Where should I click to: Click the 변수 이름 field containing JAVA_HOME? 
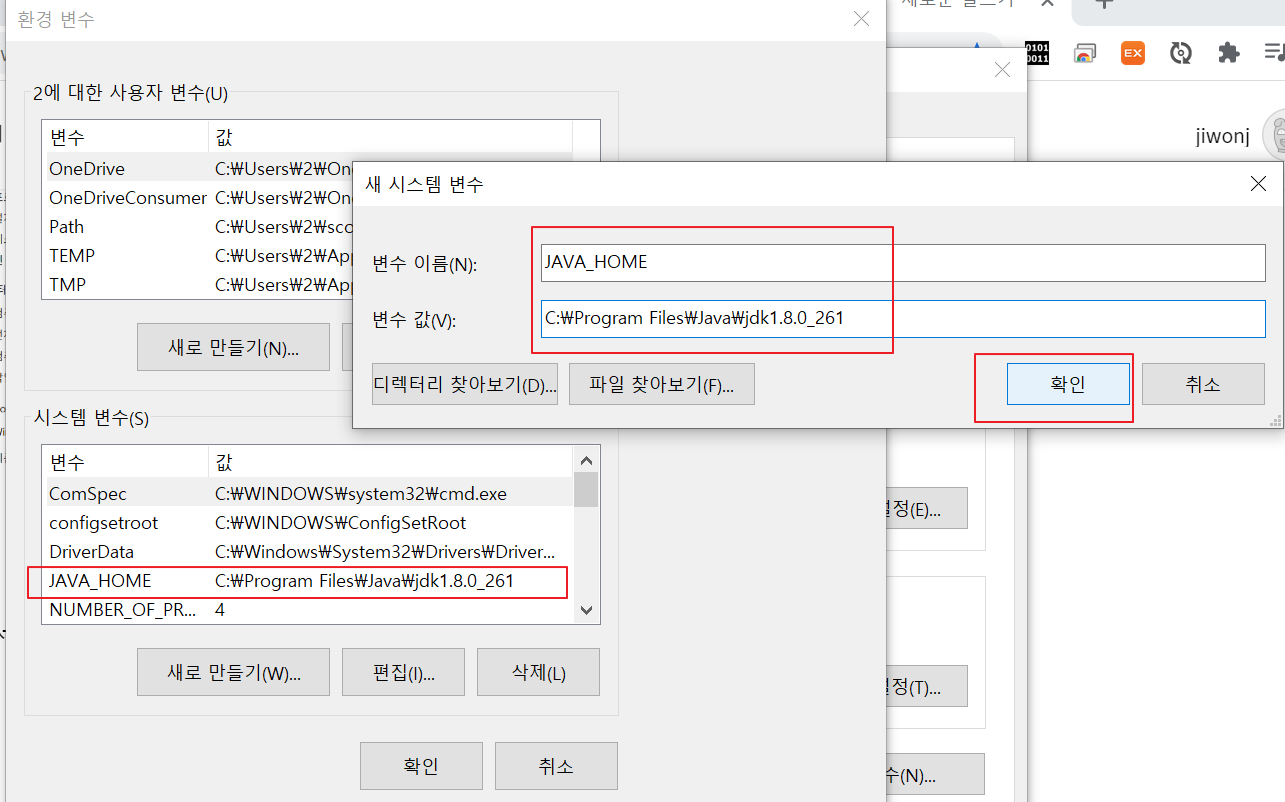tap(903, 263)
